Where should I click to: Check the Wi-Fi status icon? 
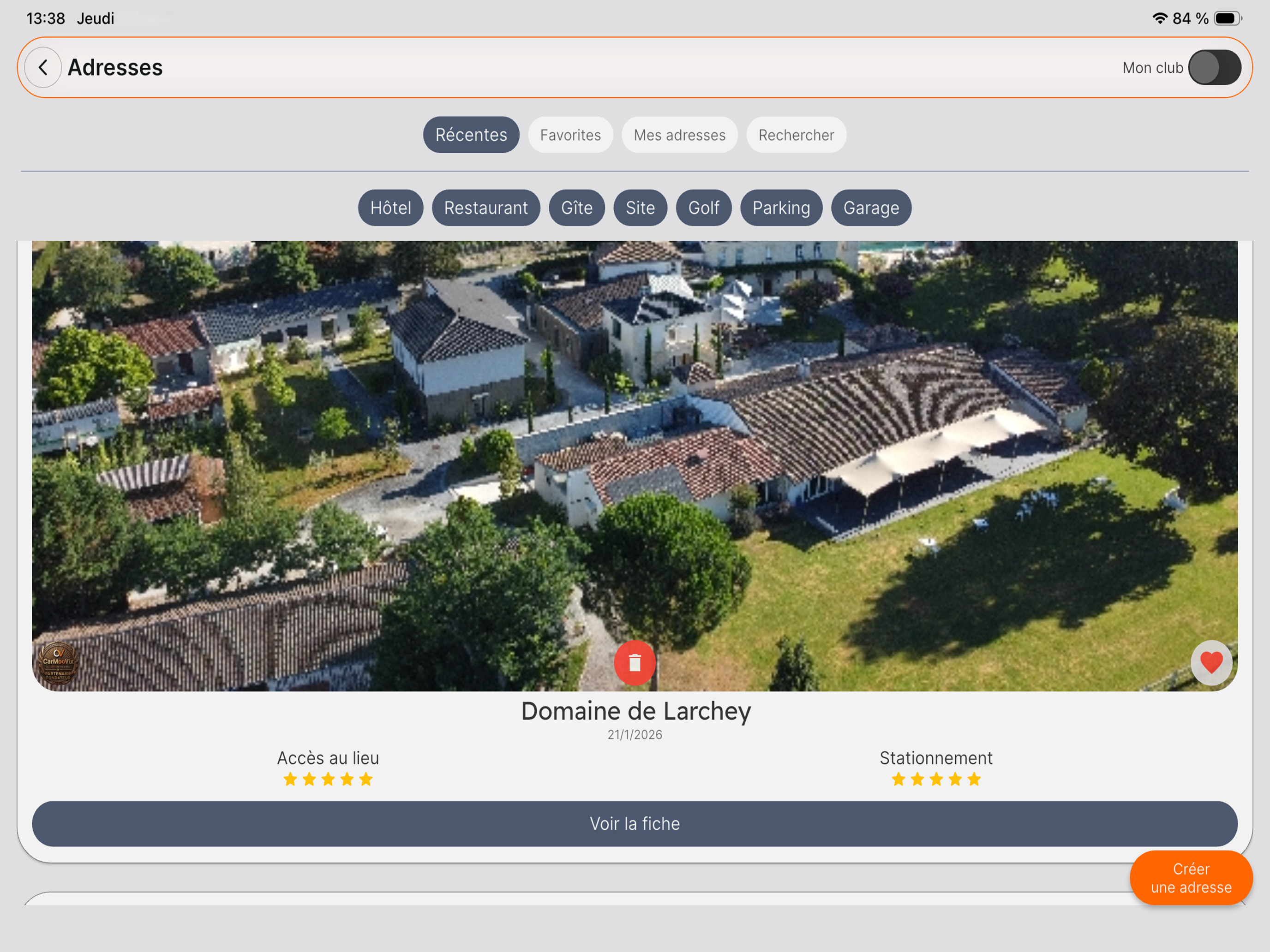(1160, 18)
